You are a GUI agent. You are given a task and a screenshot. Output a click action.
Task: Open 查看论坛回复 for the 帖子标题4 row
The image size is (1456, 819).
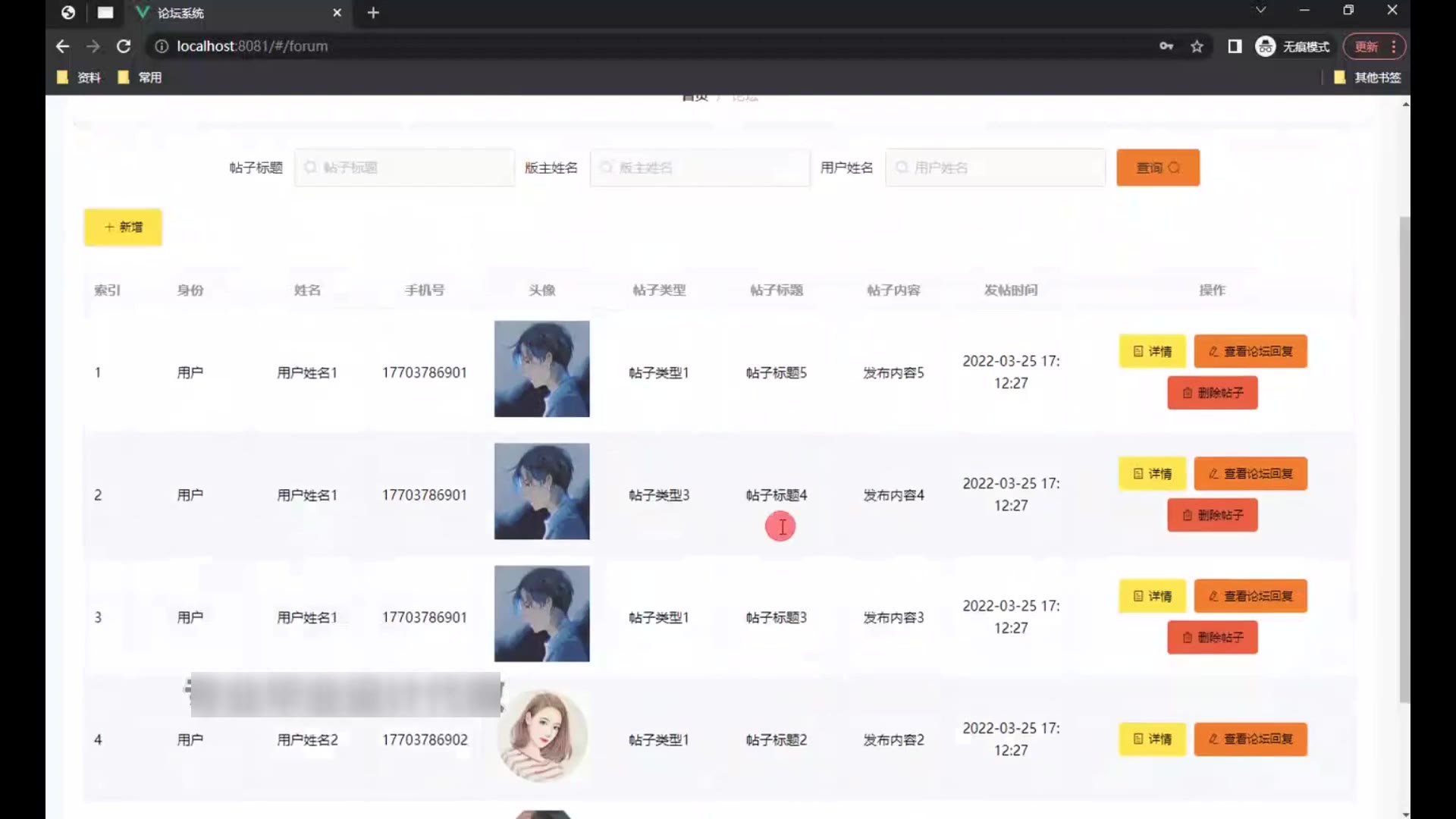pyautogui.click(x=1250, y=474)
